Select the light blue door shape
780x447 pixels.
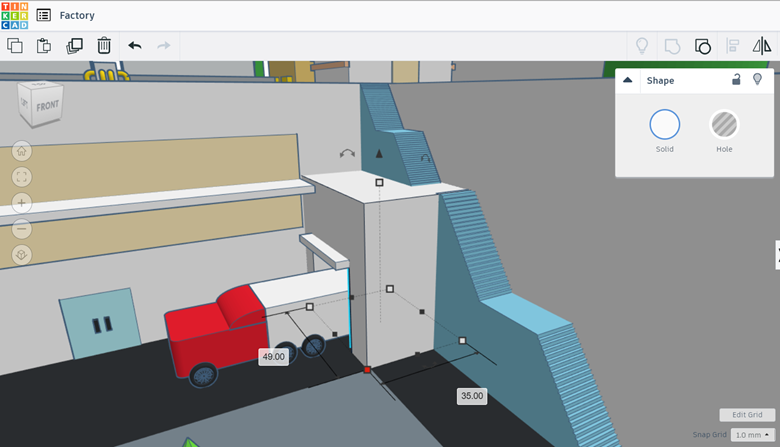point(100,324)
